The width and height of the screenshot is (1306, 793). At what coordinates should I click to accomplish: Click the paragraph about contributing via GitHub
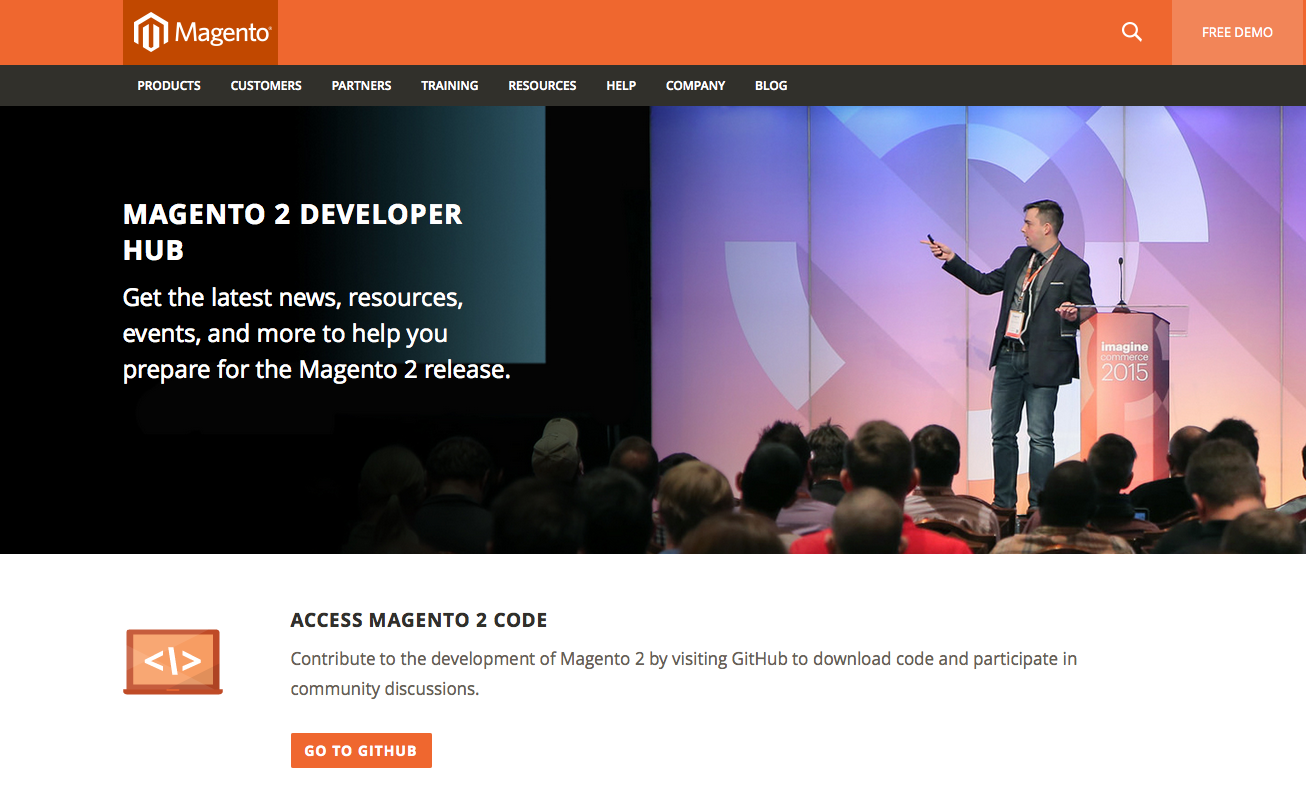click(x=683, y=673)
